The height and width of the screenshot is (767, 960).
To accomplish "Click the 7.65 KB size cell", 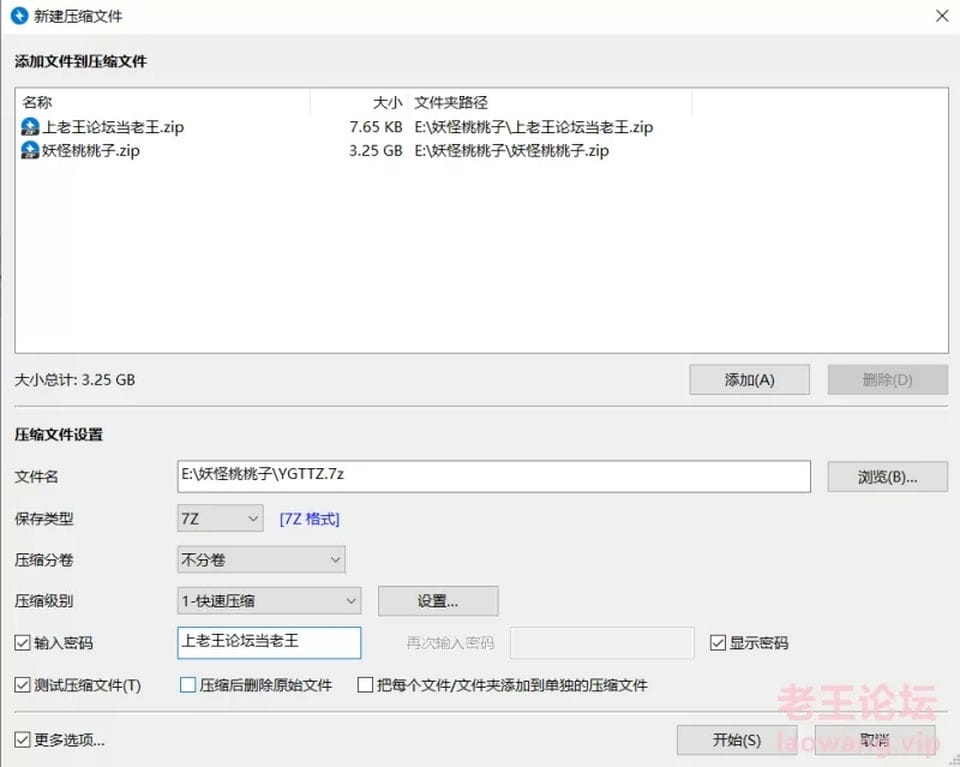I will 376,127.
